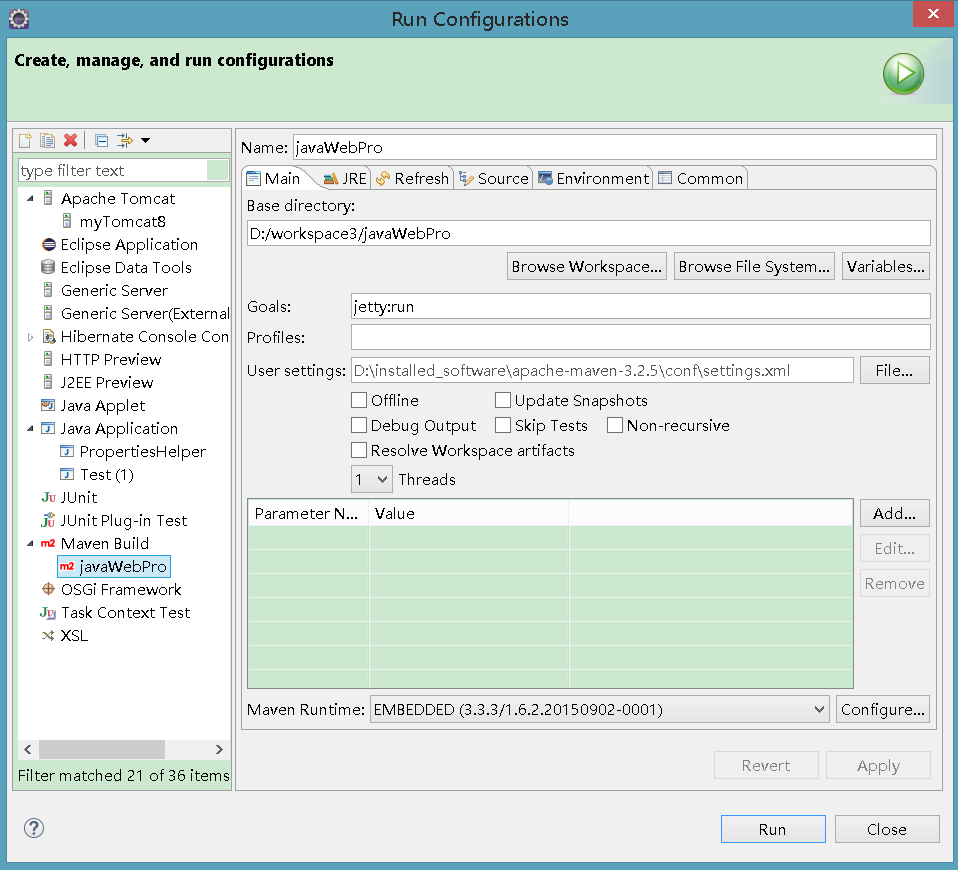Open the Threads count dropdown
The height and width of the screenshot is (870, 958).
371,480
